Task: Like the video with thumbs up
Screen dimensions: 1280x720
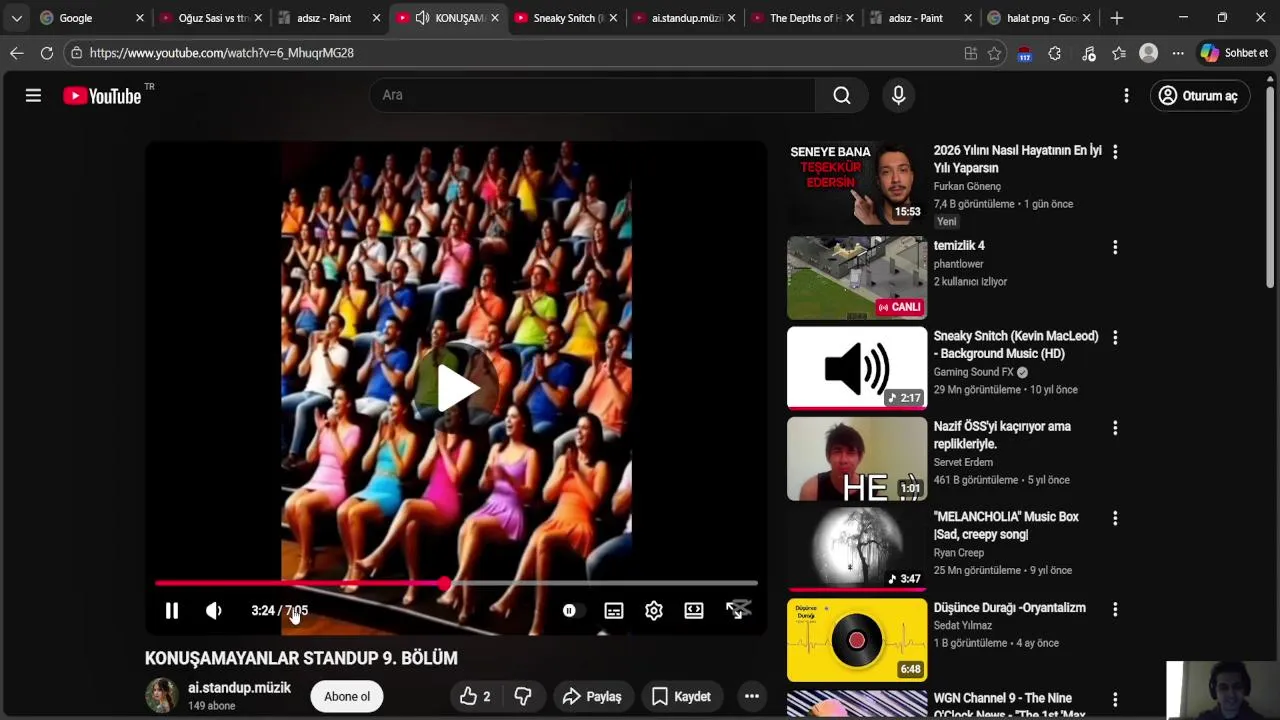Action: (x=476, y=696)
